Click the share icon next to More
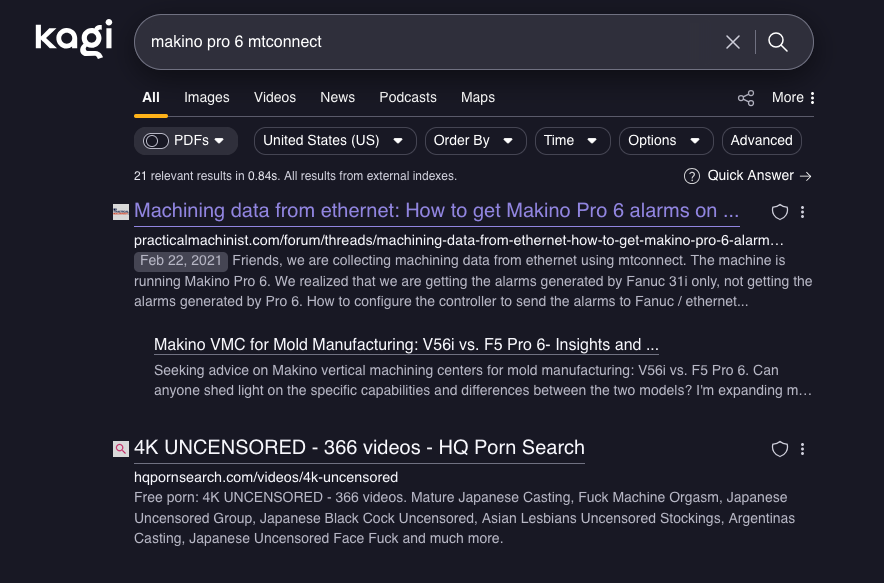This screenshot has width=884, height=583. [x=746, y=98]
